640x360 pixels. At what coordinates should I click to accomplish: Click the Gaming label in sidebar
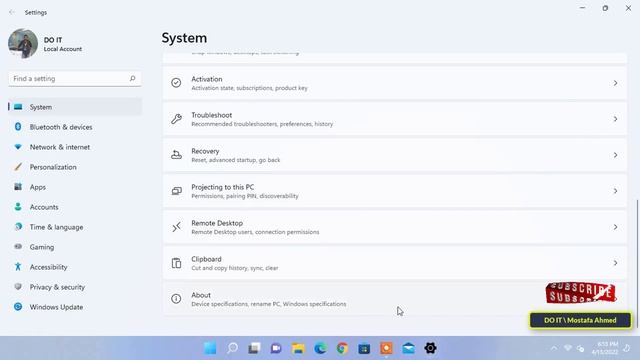click(42, 247)
